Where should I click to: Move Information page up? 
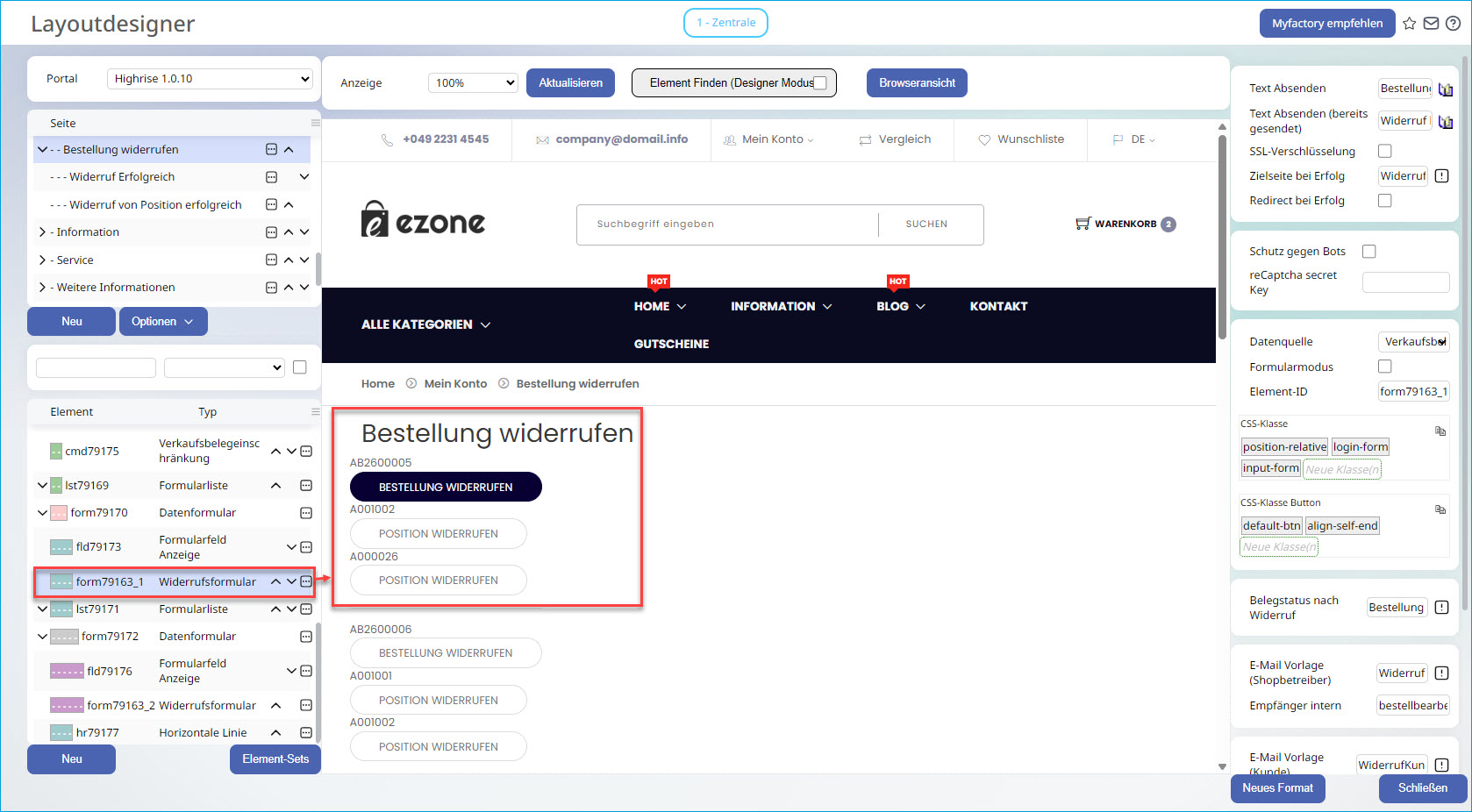coord(289,232)
